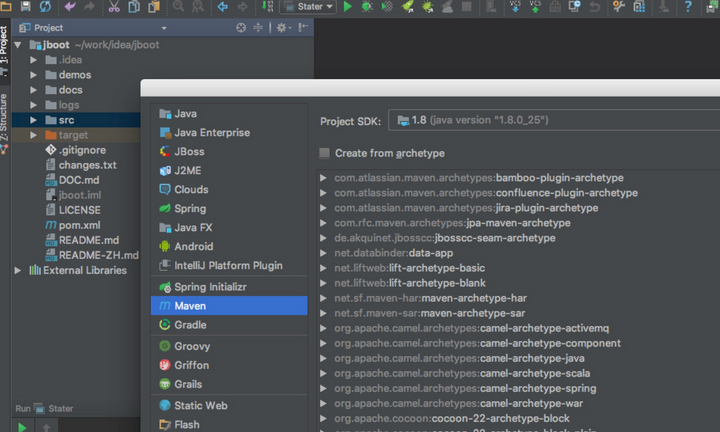This screenshot has height=432, width=720.
Task: Expand jpa-maven-archetype entry
Action: click(323, 223)
